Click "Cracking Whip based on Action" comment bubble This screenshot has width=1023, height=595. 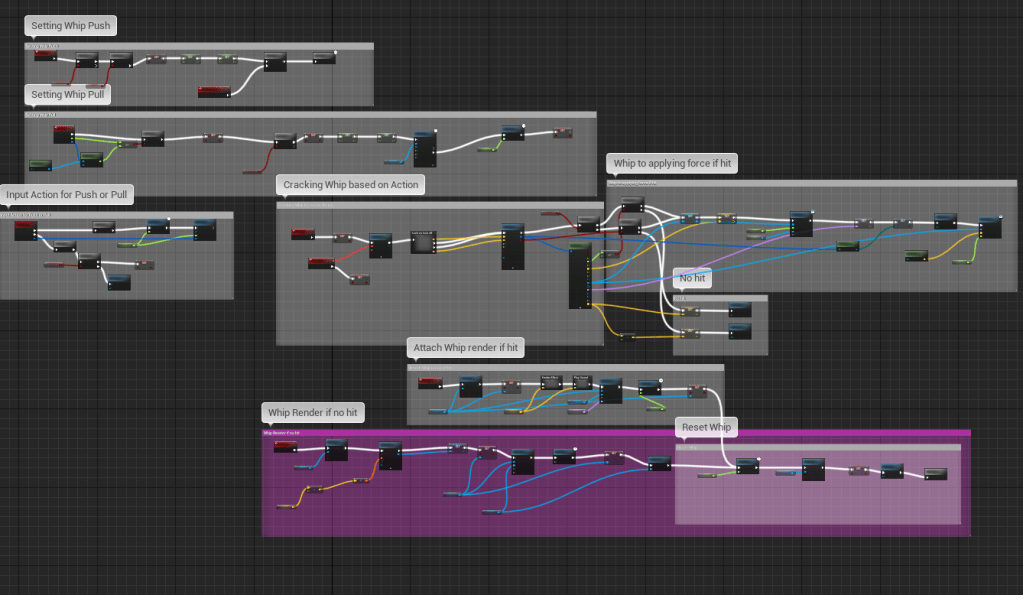tap(351, 185)
